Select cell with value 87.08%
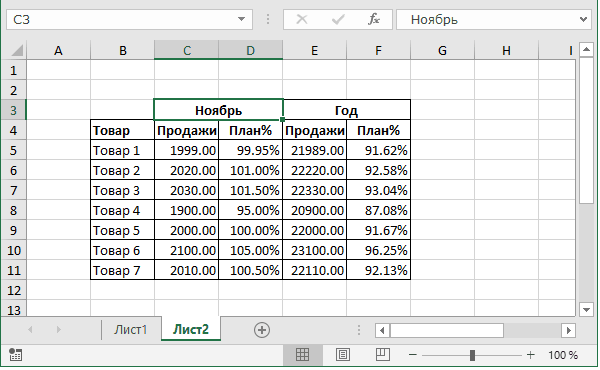Screen dimensions: 600x370 [x=378, y=210]
